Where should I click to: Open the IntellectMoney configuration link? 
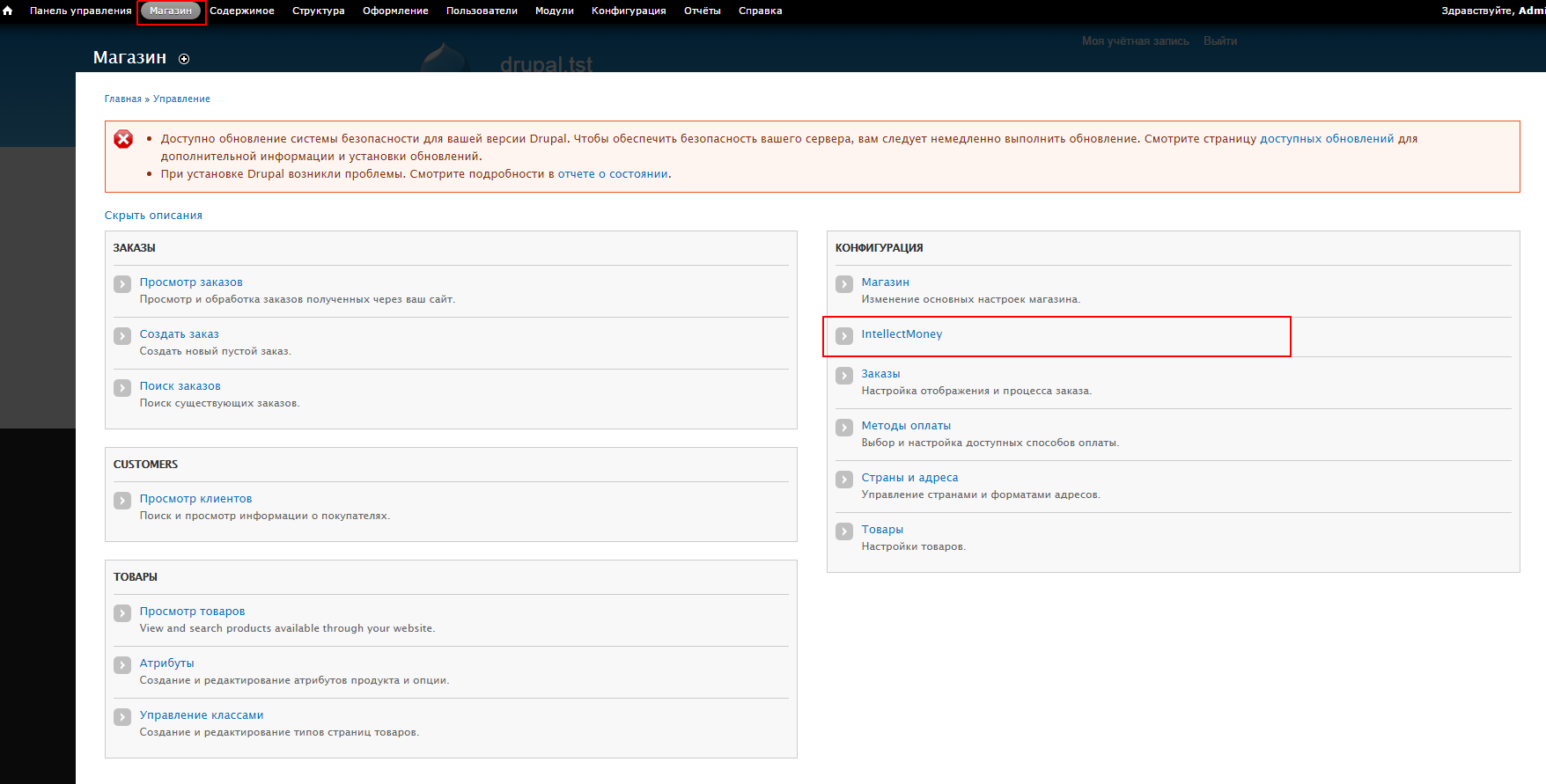pos(902,334)
